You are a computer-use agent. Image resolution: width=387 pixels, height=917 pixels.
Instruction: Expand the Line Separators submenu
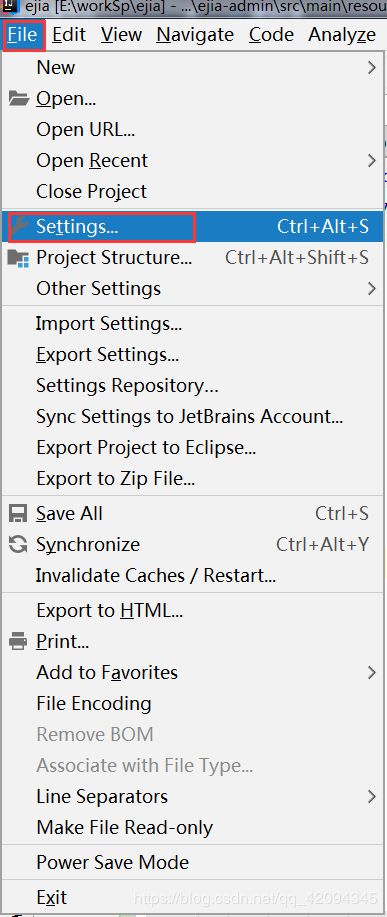[x=193, y=796]
